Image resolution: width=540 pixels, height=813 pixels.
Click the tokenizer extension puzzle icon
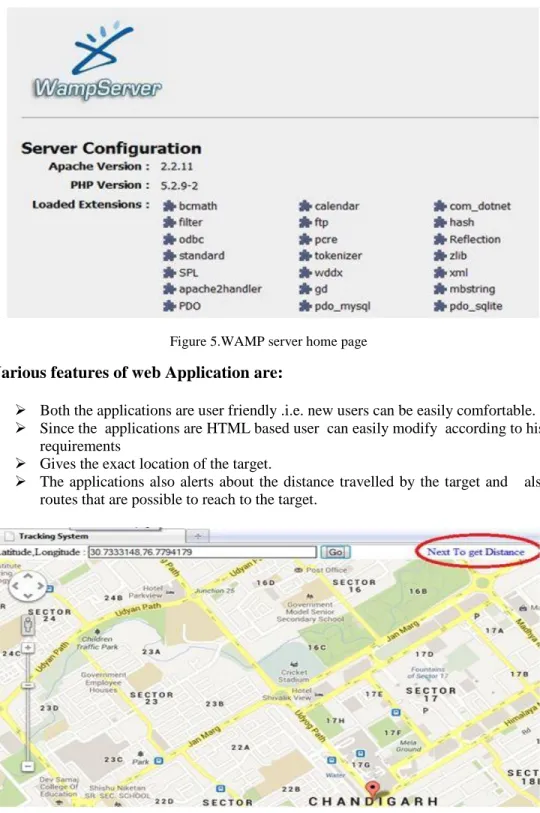click(x=305, y=256)
